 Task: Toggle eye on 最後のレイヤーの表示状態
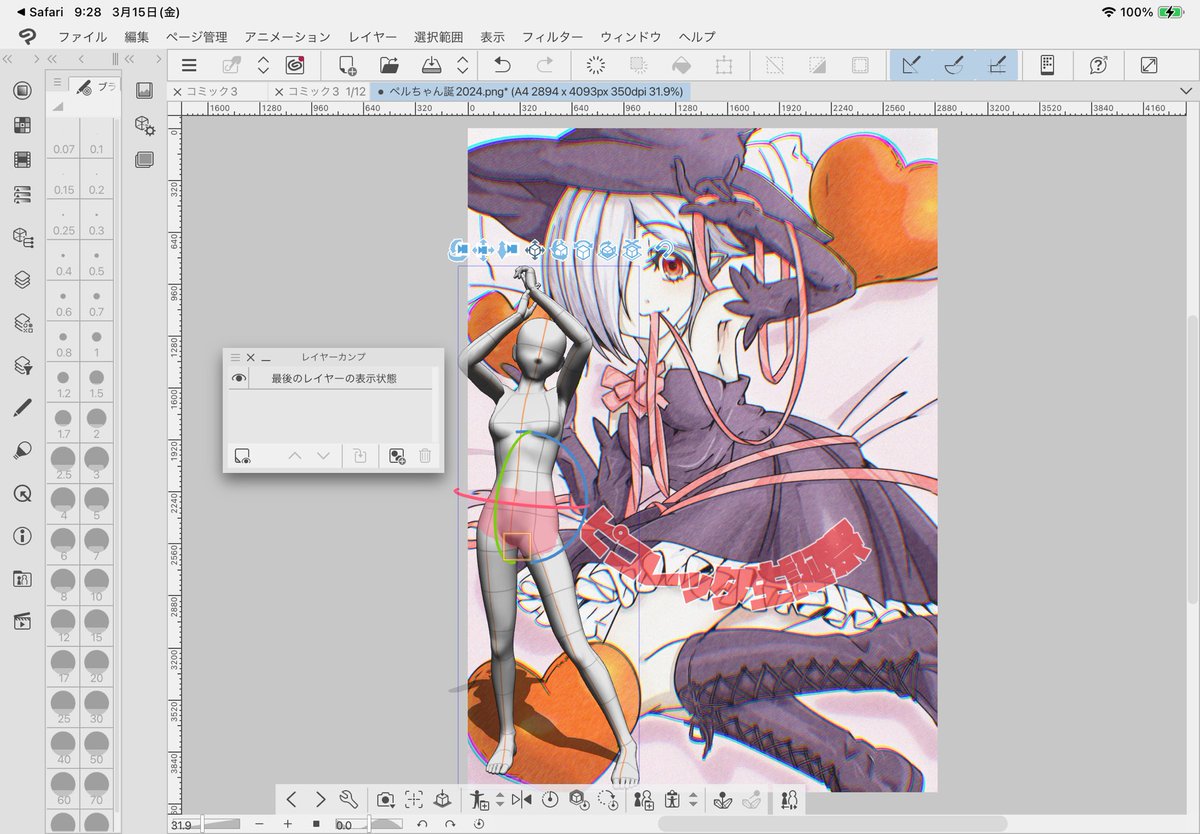[238, 378]
